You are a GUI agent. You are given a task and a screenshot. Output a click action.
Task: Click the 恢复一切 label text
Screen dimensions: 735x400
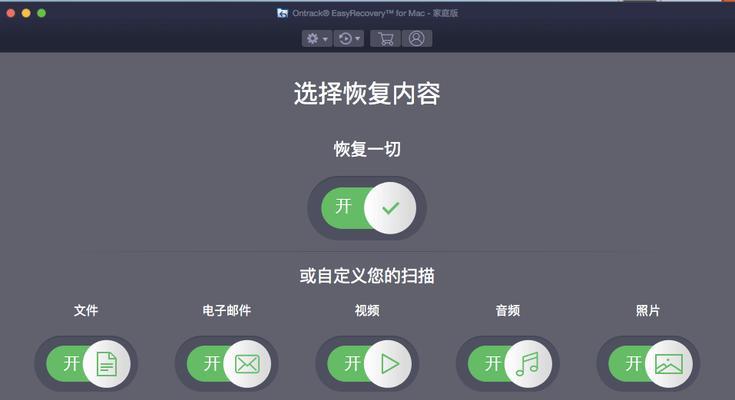(x=367, y=149)
